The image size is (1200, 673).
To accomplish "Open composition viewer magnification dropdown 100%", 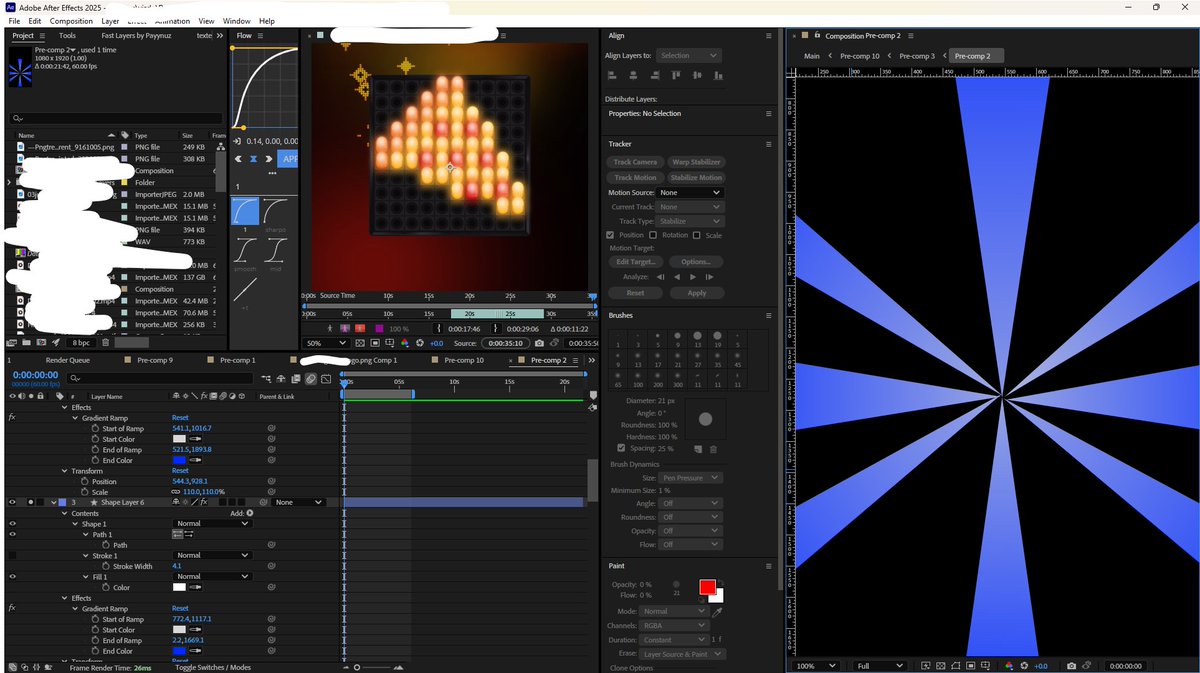I will (x=819, y=666).
